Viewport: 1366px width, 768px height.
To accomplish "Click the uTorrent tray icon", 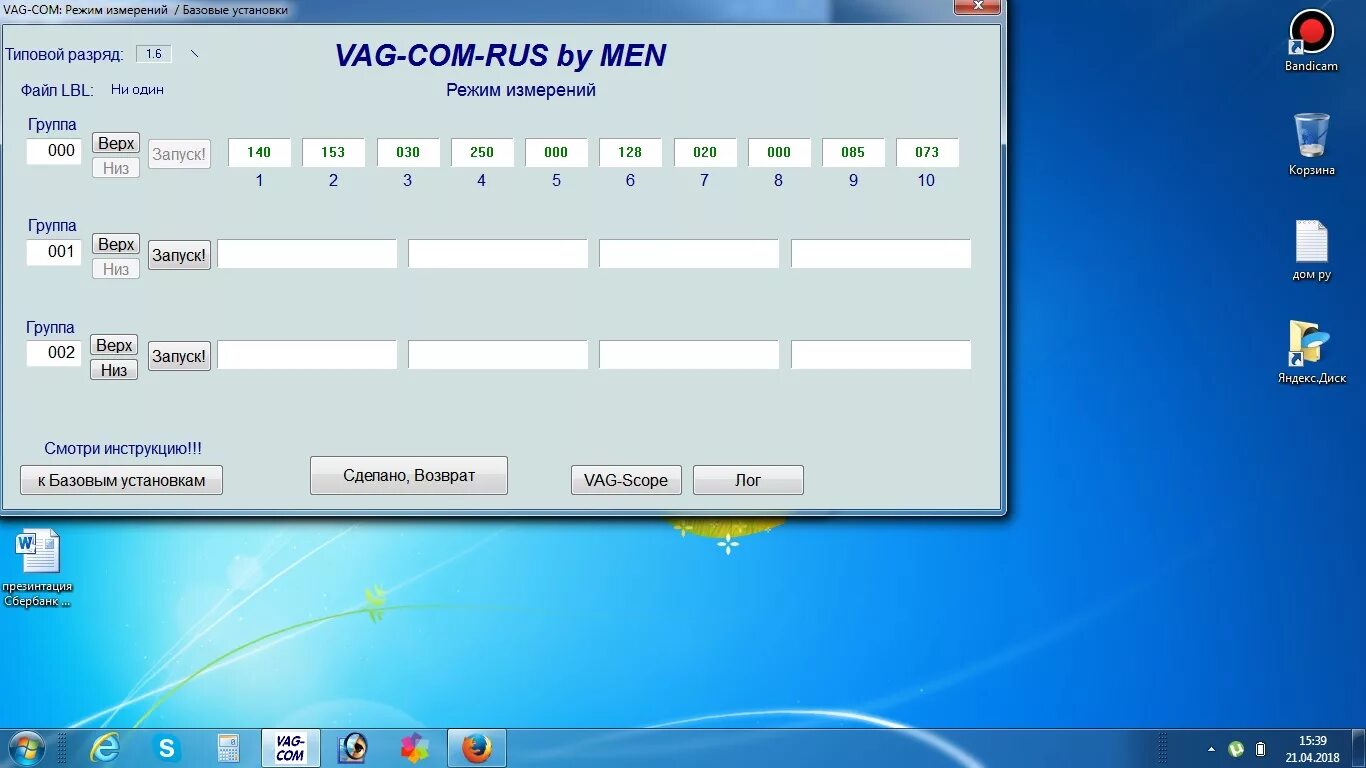I will pos(1236,749).
